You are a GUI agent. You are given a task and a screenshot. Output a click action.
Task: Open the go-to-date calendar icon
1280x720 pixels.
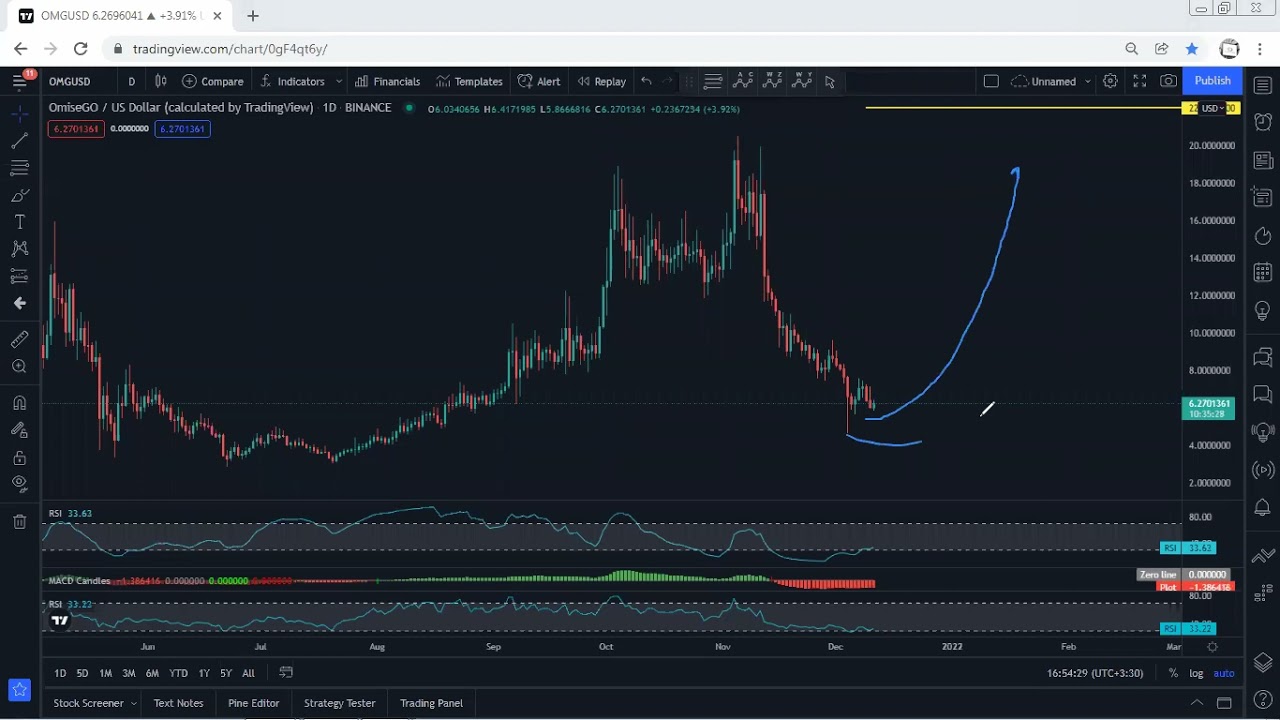coord(286,673)
